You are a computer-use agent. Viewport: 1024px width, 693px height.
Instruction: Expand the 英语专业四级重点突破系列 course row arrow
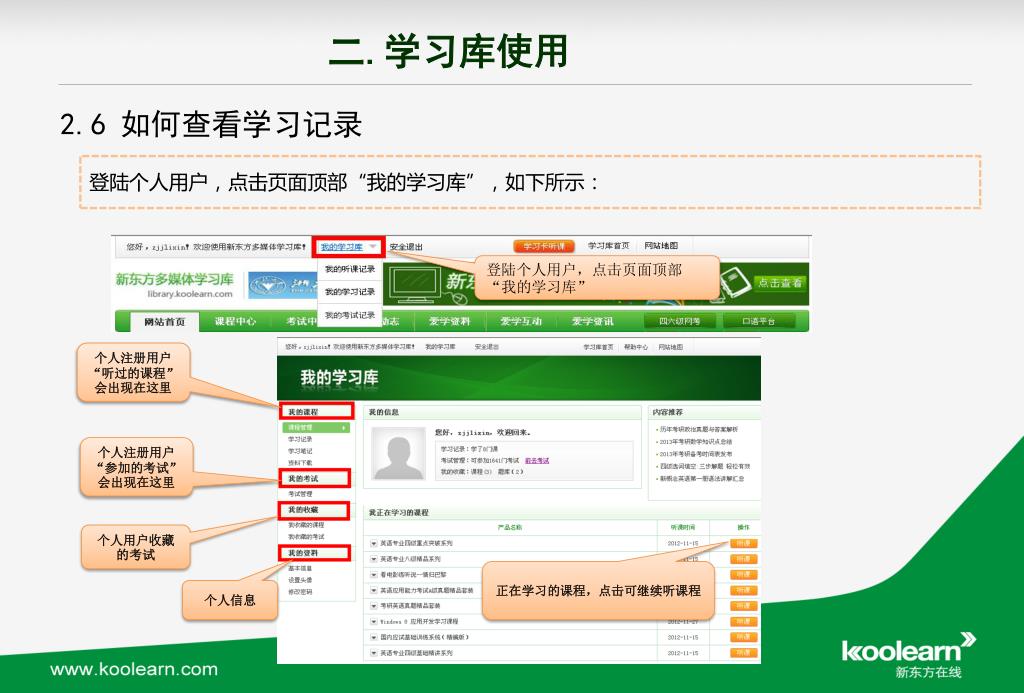[374, 543]
